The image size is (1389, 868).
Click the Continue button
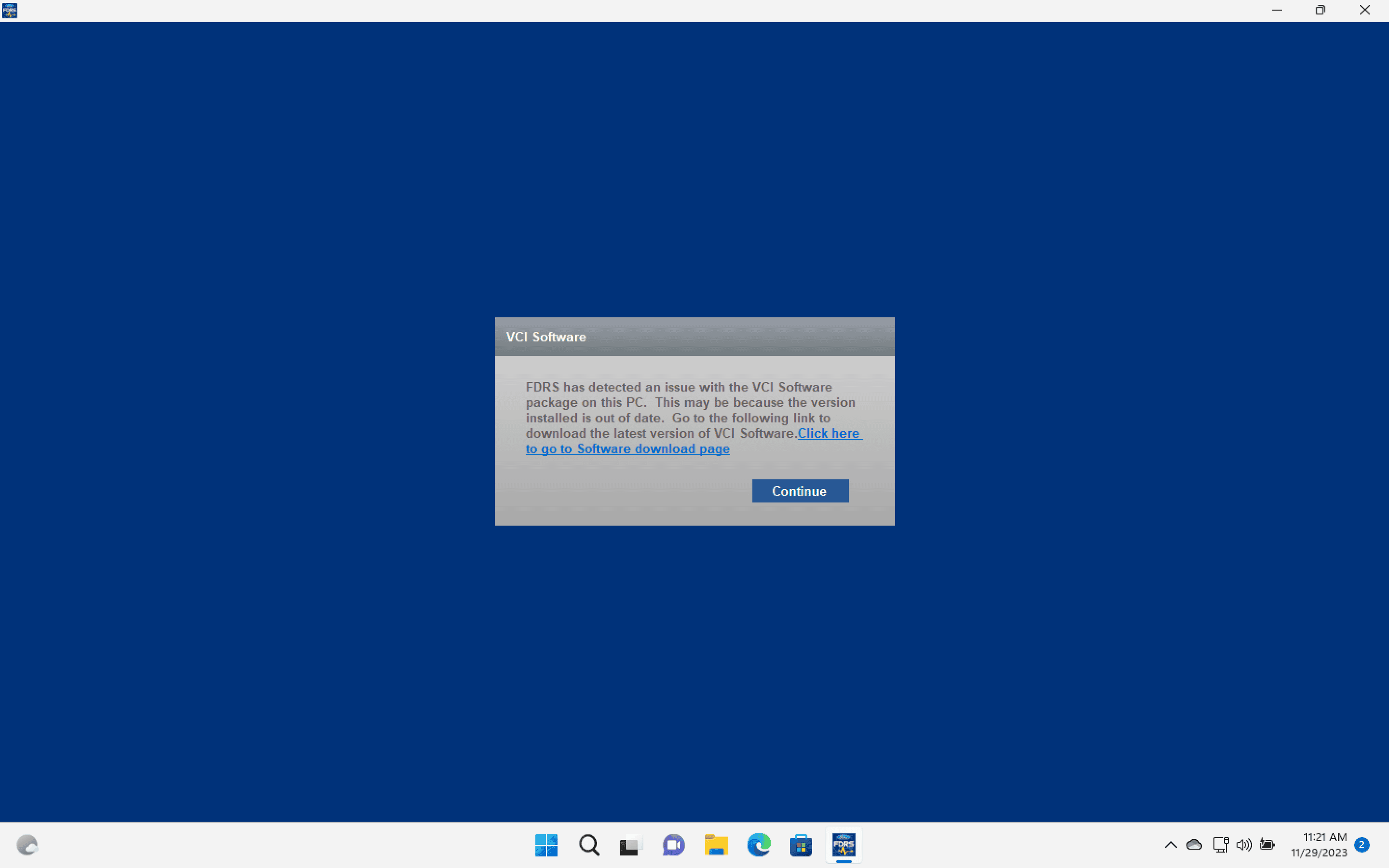[x=800, y=491]
